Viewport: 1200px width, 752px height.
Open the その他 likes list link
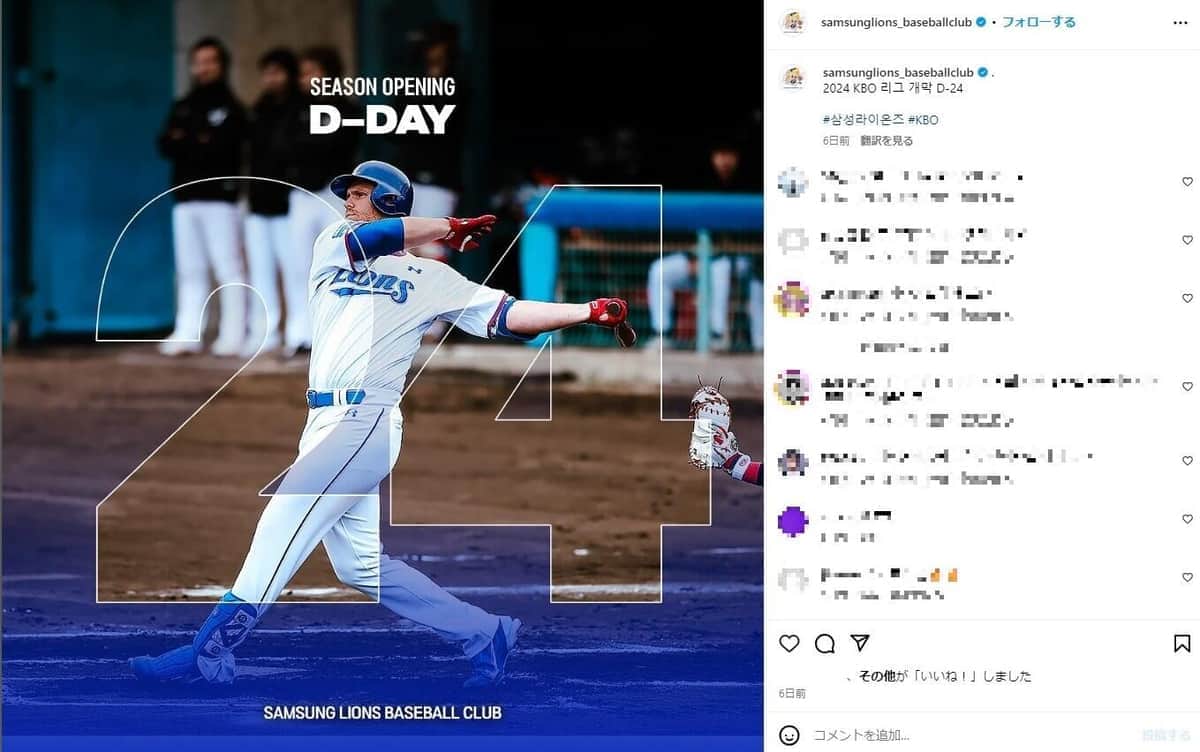pyautogui.click(x=880, y=676)
